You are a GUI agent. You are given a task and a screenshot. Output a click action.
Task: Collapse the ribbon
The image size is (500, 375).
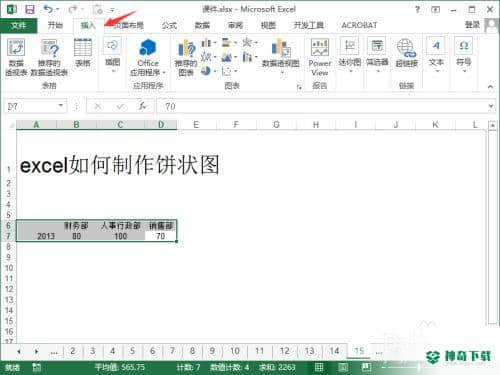tap(490, 87)
